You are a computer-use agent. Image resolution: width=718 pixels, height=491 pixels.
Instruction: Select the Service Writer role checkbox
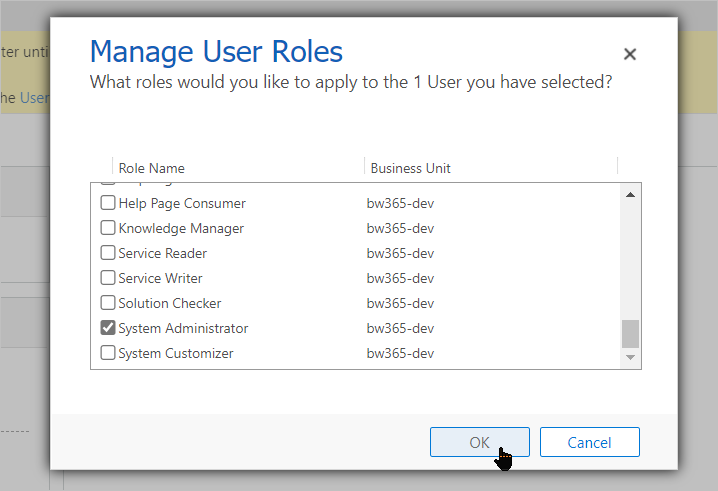(x=108, y=278)
